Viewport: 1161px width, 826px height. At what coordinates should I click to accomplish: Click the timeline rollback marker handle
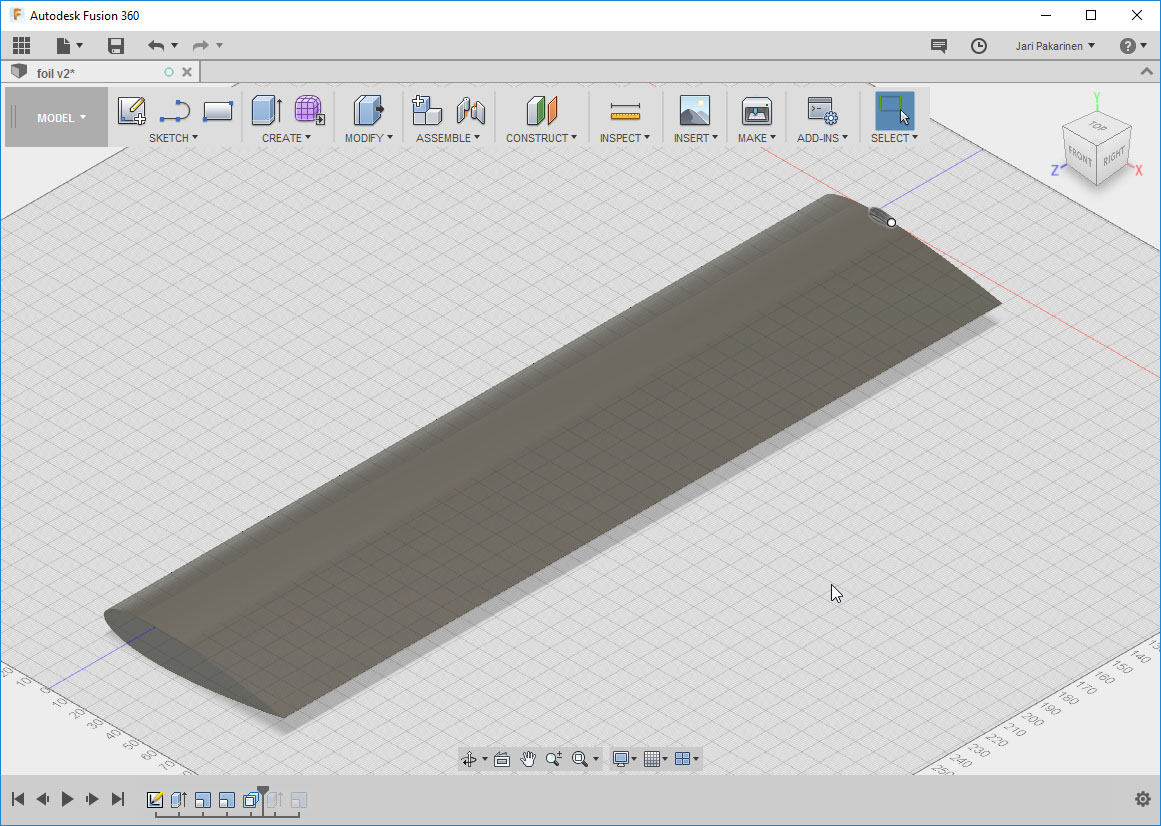coord(263,793)
